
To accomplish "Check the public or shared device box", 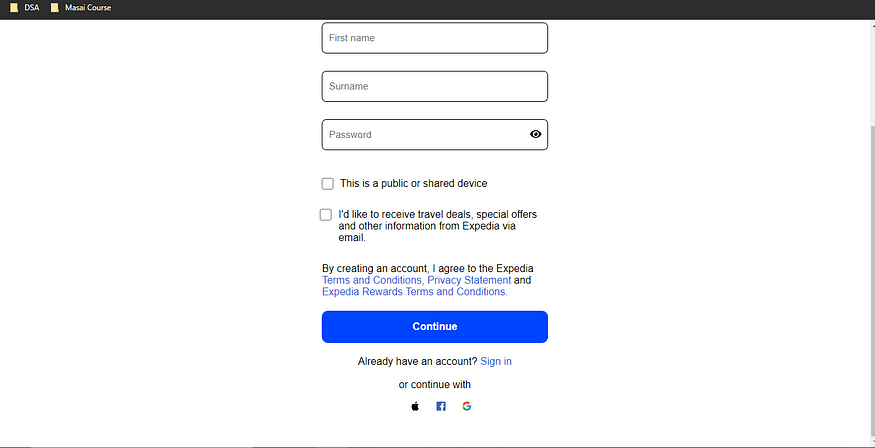I will (x=328, y=184).
